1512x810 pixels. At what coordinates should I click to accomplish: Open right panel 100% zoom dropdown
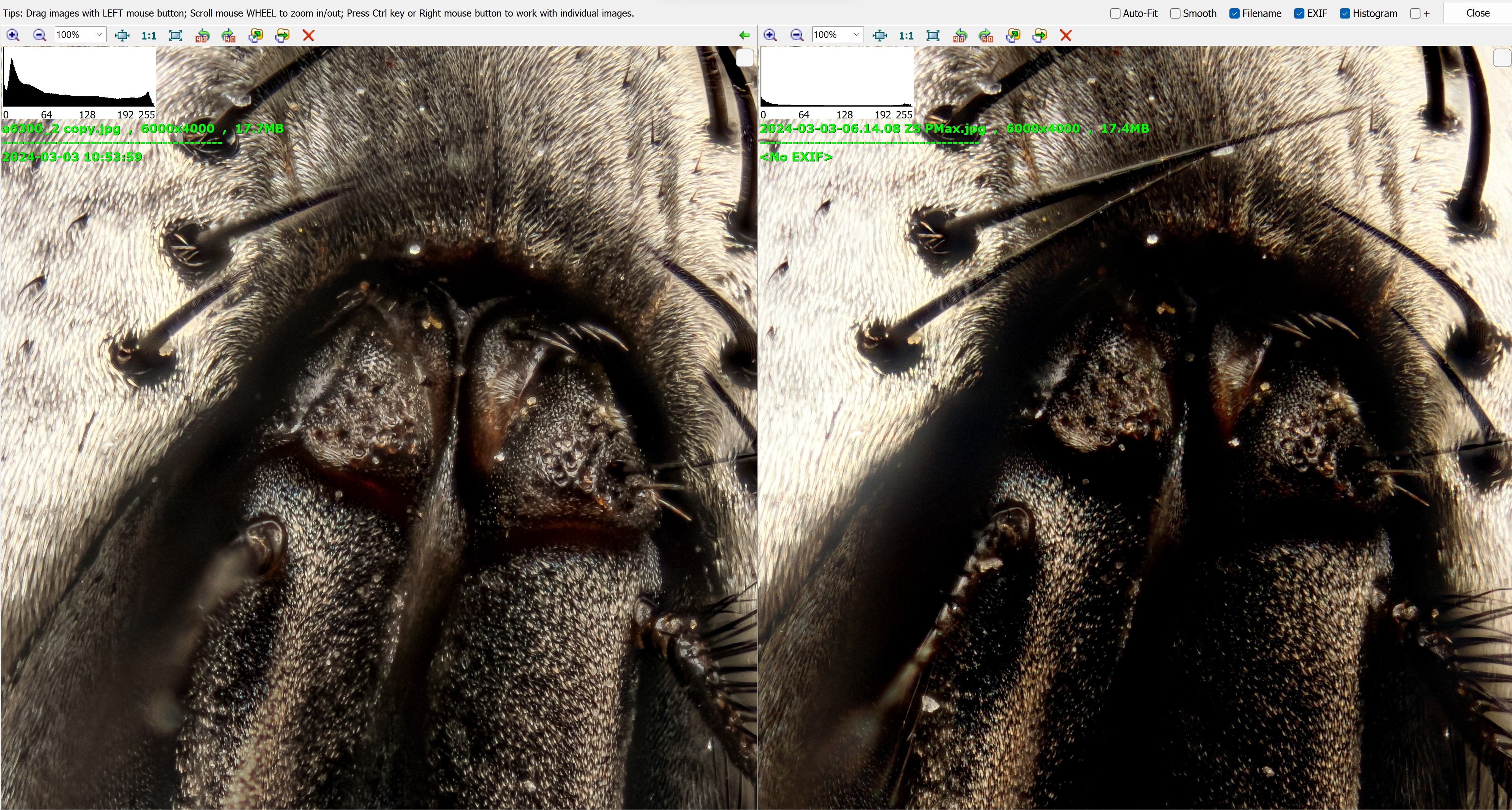pos(856,35)
